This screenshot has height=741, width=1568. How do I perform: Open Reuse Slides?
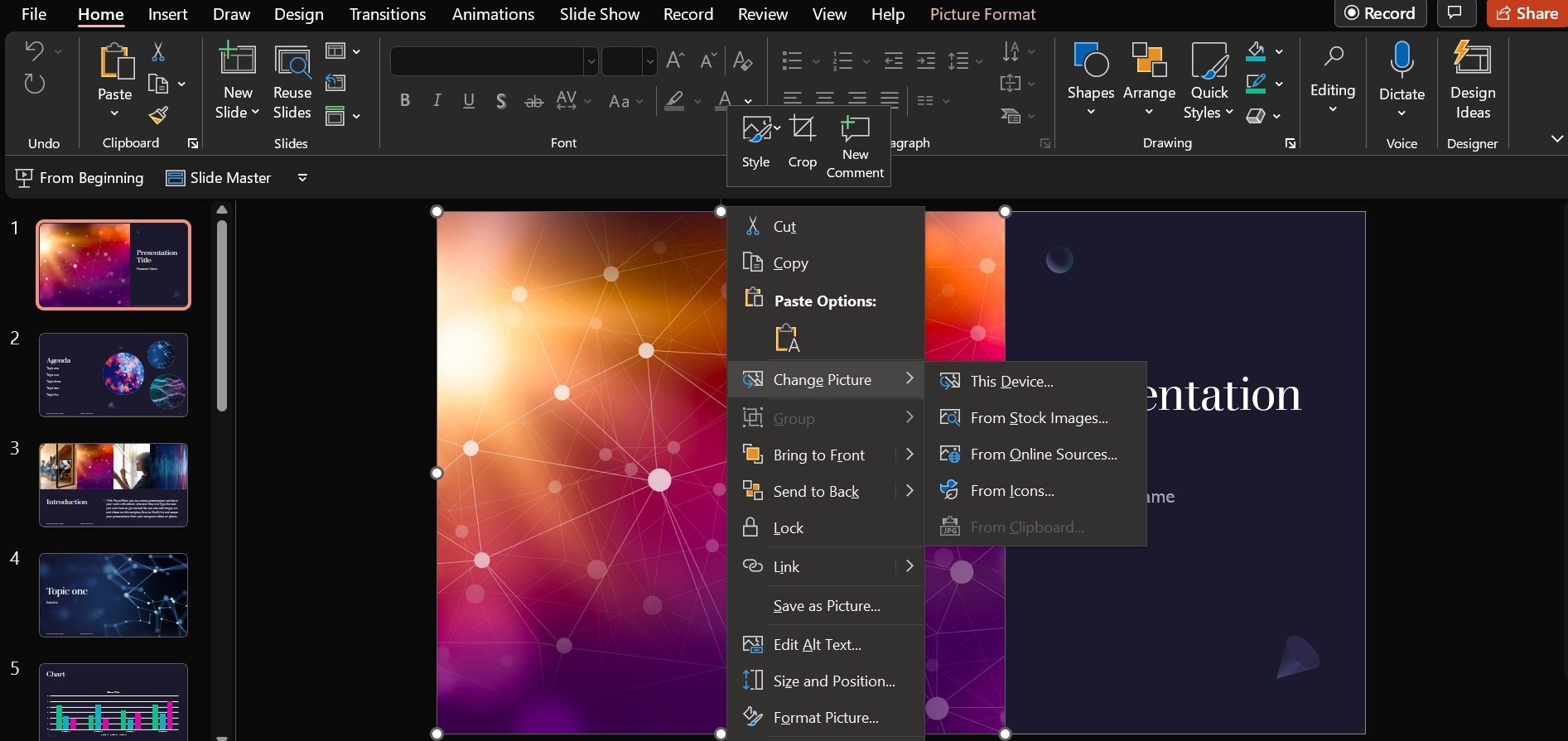click(292, 83)
